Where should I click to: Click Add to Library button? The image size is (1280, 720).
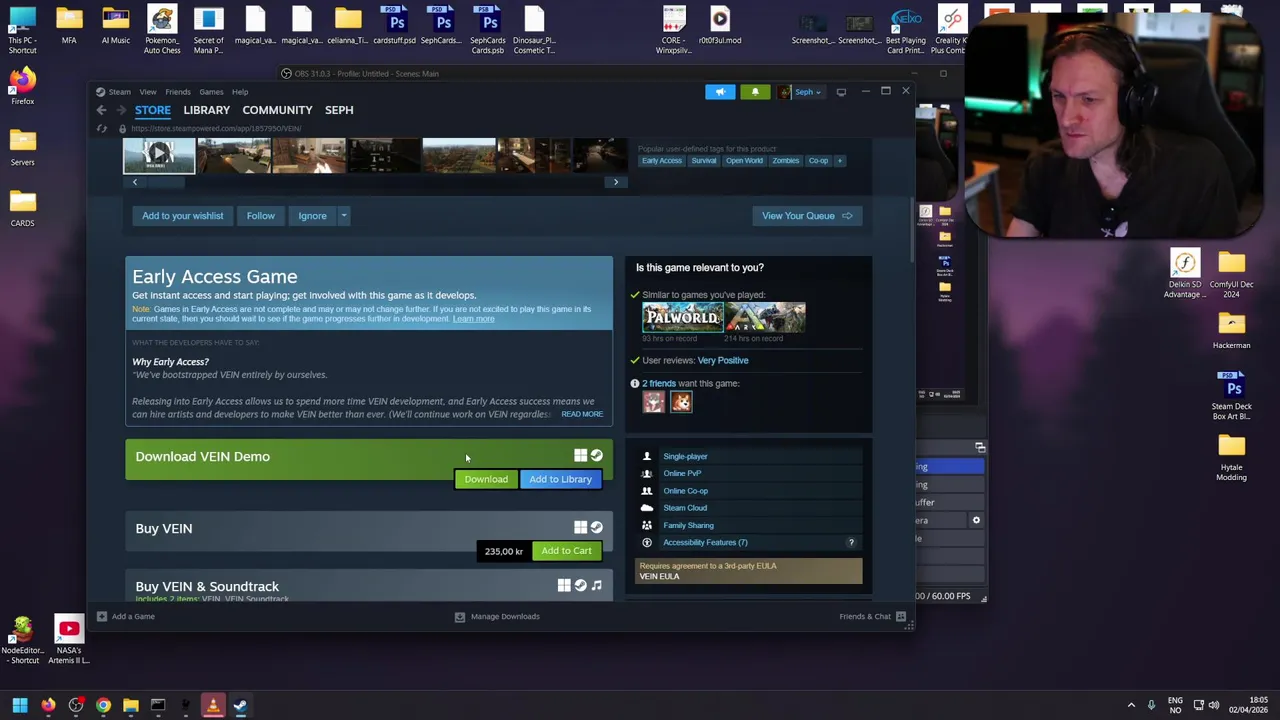561,479
